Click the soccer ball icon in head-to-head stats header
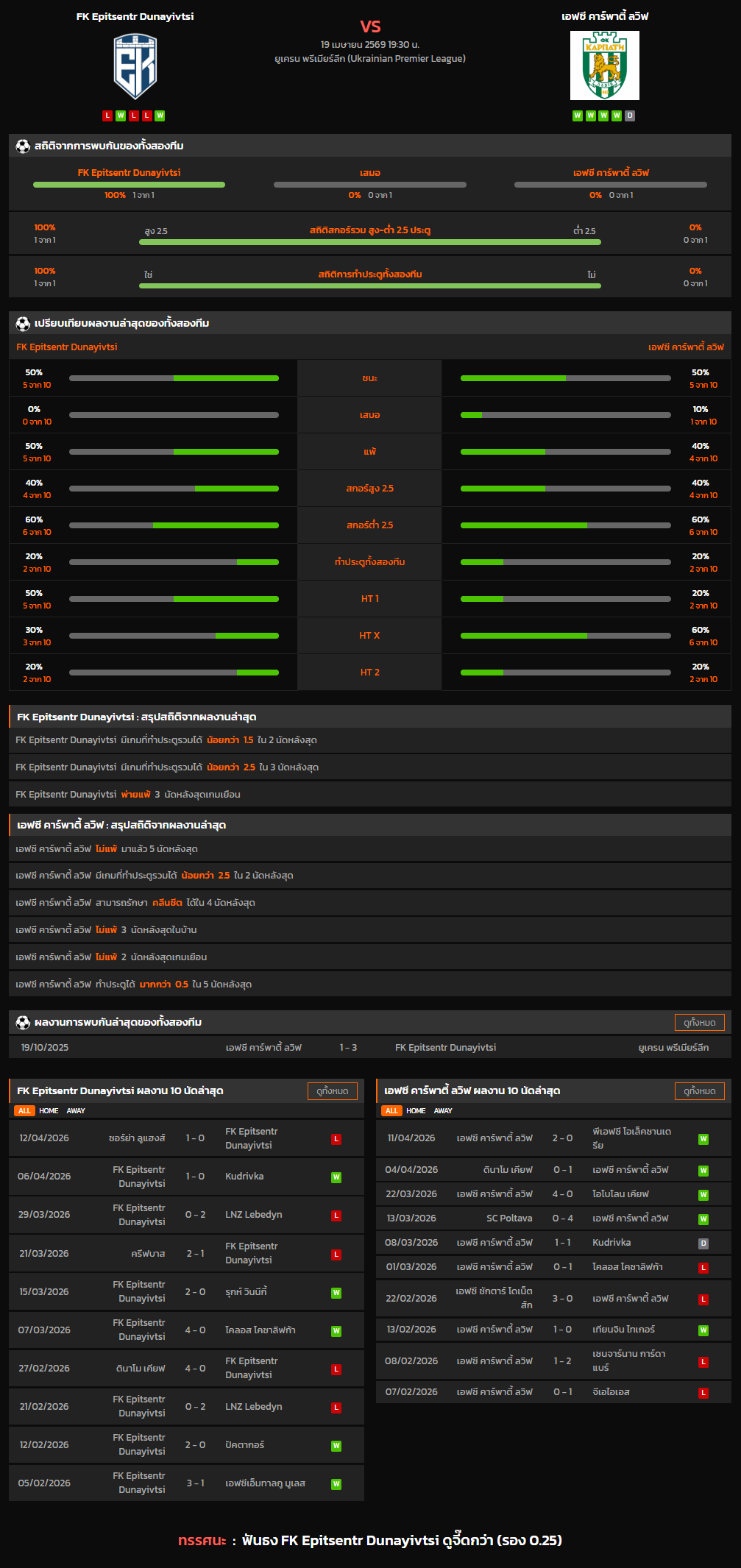This screenshot has width=741, height=1568. (23, 146)
